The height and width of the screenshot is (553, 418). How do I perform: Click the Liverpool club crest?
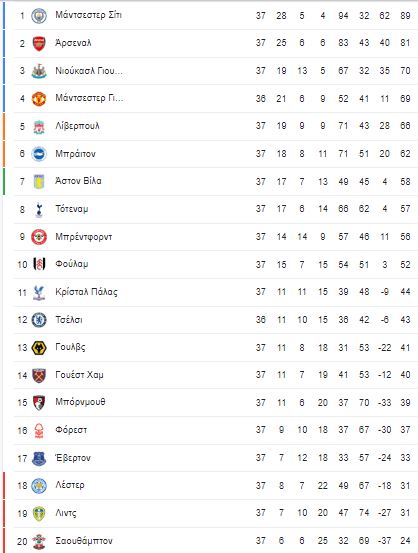tap(39, 126)
